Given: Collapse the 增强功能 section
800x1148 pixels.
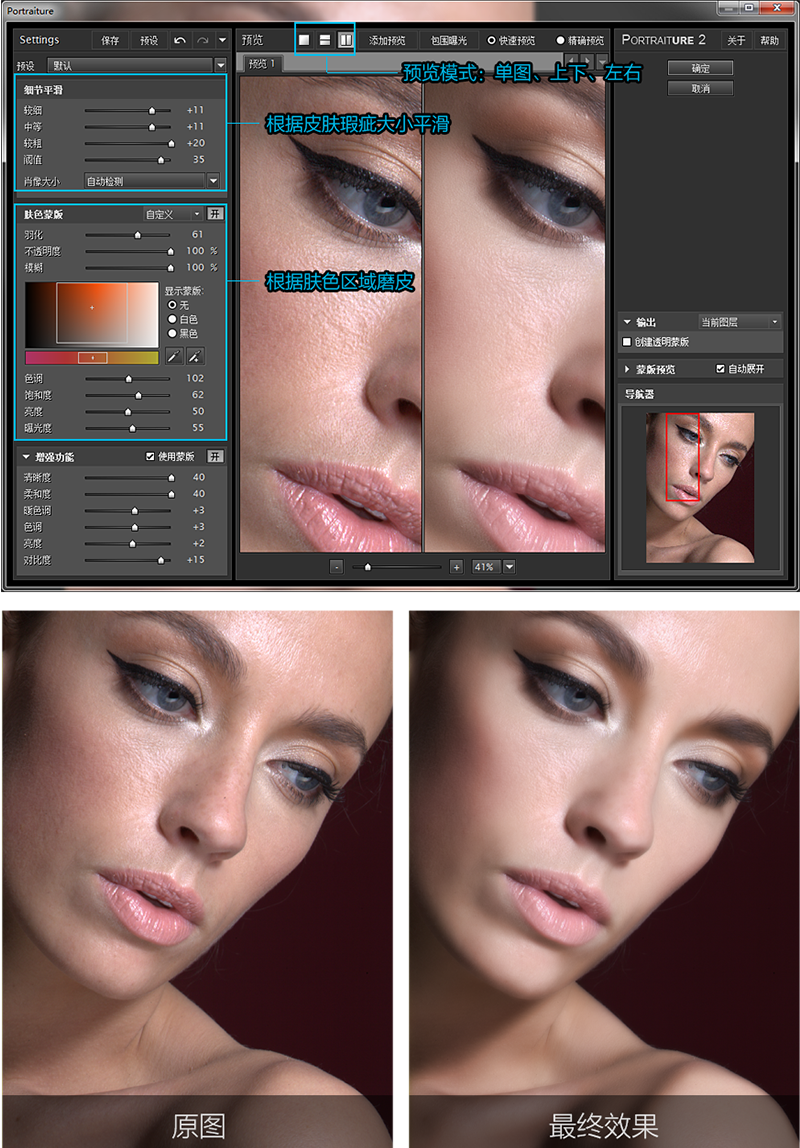Looking at the screenshot, I should tap(26, 457).
